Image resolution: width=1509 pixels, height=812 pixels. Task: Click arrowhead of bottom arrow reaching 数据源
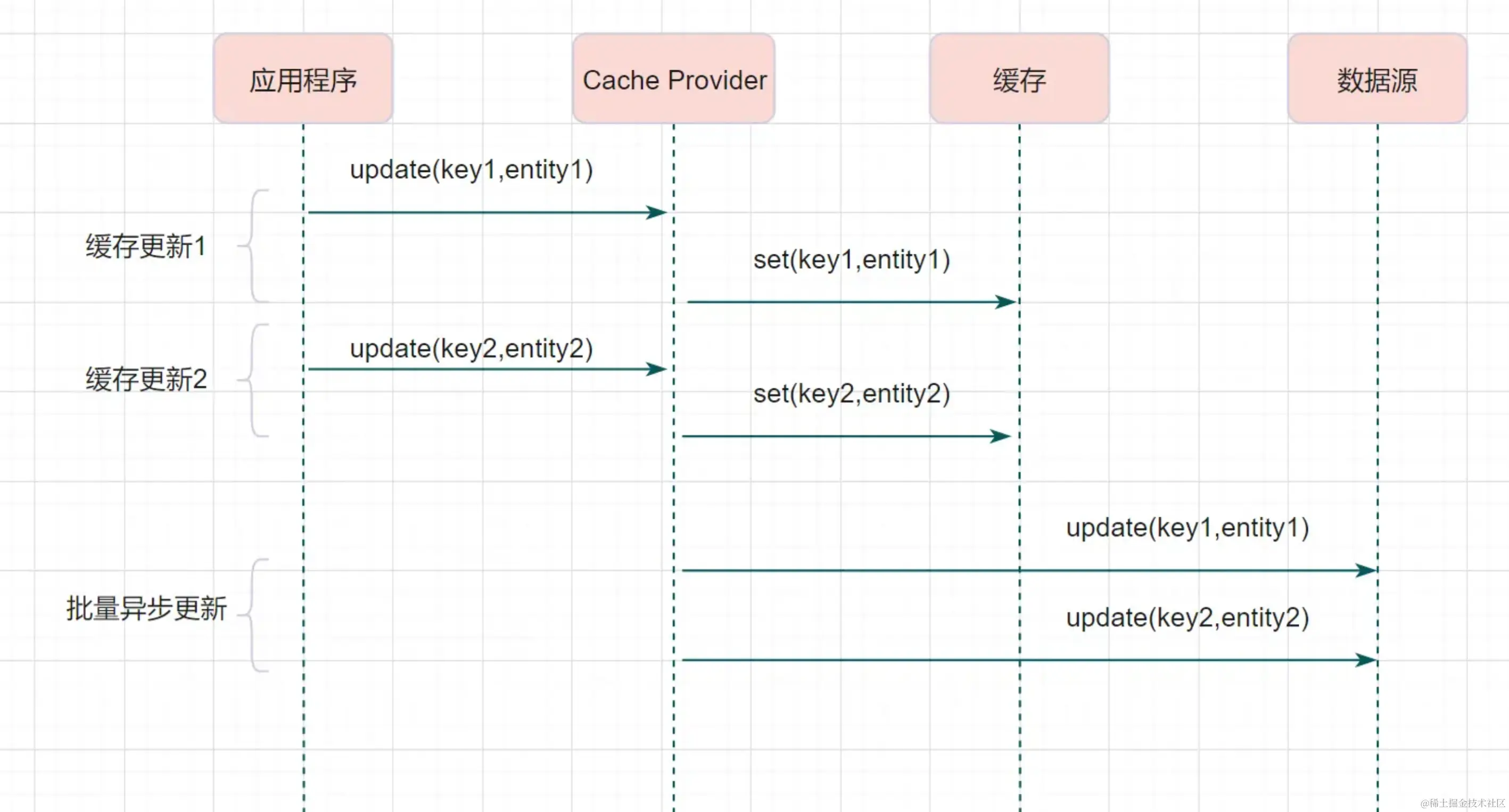[x=1365, y=660]
